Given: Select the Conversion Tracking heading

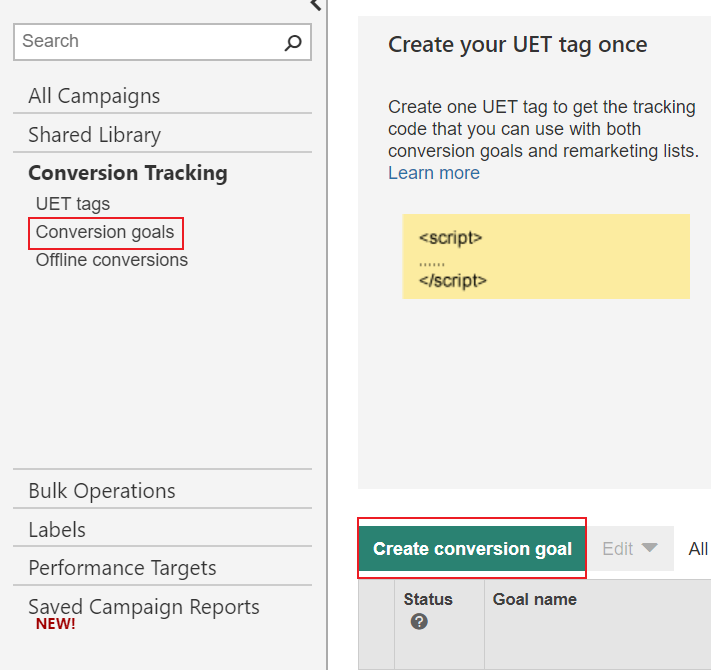Looking at the screenshot, I should pyautogui.click(x=128, y=173).
